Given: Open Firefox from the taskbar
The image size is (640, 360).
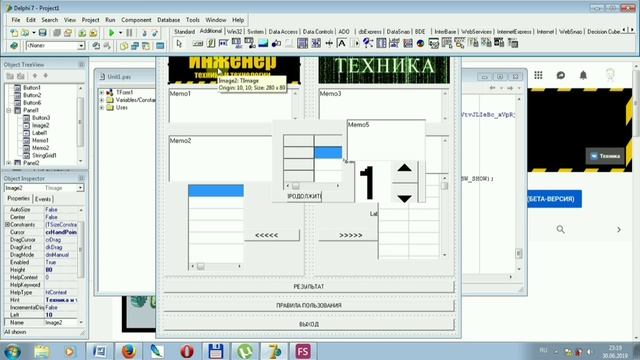Looking at the screenshot, I should [128, 351].
